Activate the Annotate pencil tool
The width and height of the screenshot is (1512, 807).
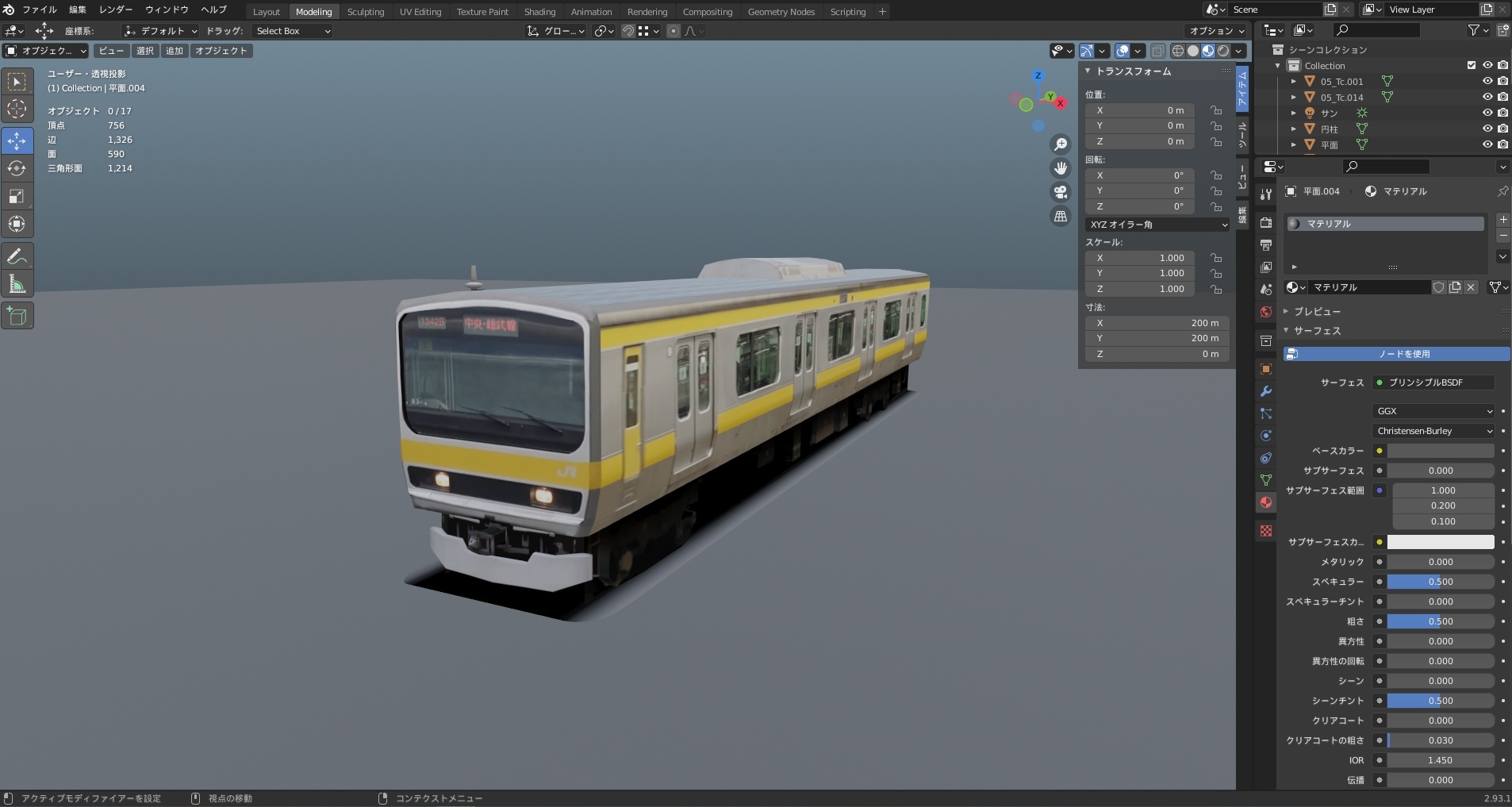pyautogui.click(x=17, y=256)
